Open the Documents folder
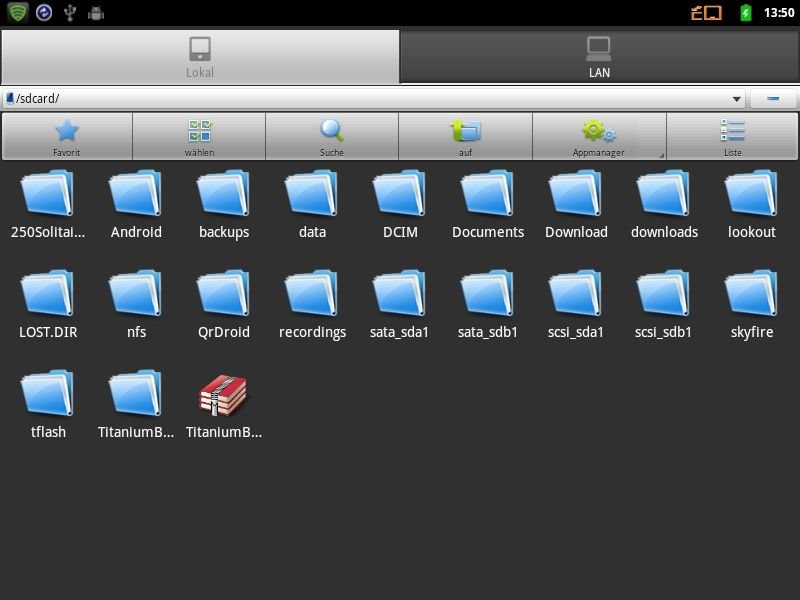The width and height of the screenshot is (800, 600). point(488,205)
